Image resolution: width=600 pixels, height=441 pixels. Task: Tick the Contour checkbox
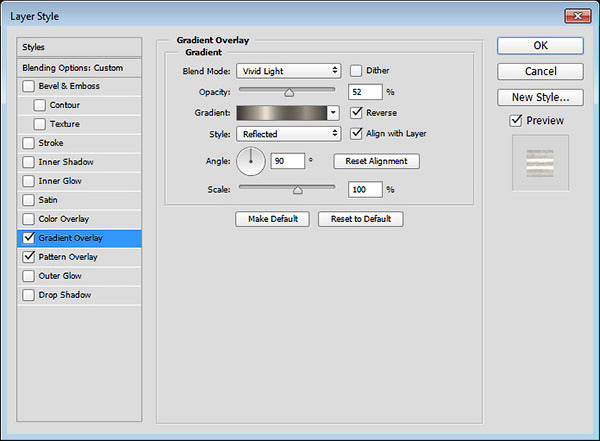tap(39, 105)
